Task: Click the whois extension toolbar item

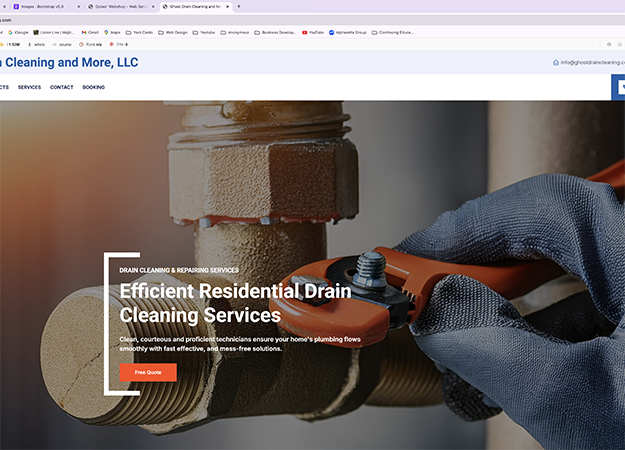Action: 38,44
